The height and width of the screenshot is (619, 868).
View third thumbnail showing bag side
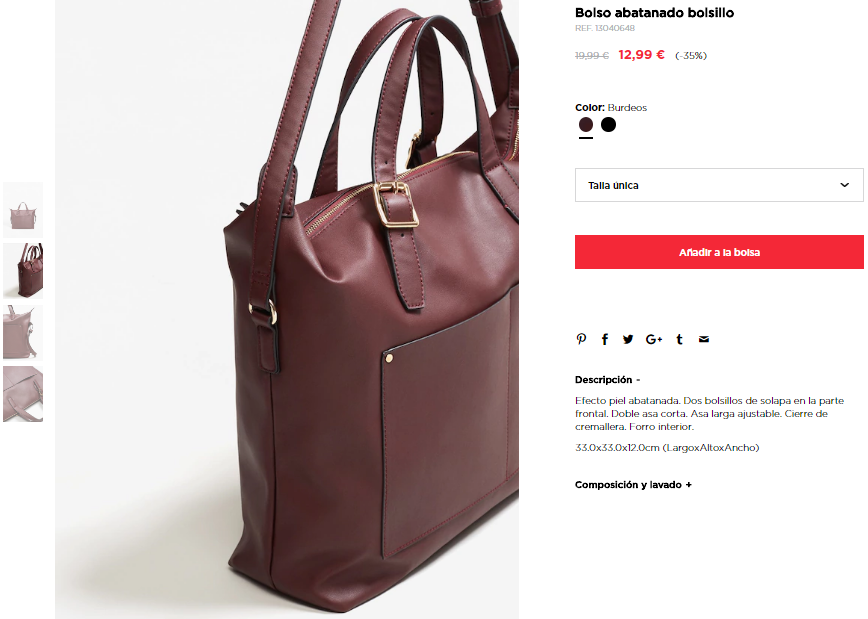click(23, 332)
